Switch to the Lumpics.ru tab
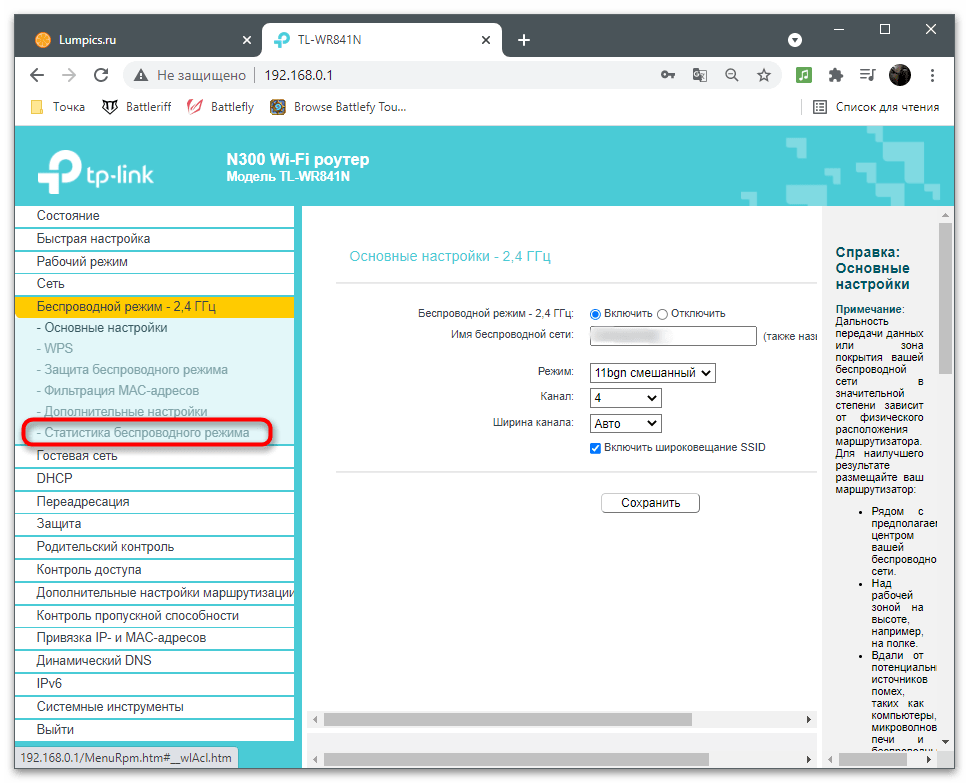This screenshot has height=783, width=969. [140, 40]
